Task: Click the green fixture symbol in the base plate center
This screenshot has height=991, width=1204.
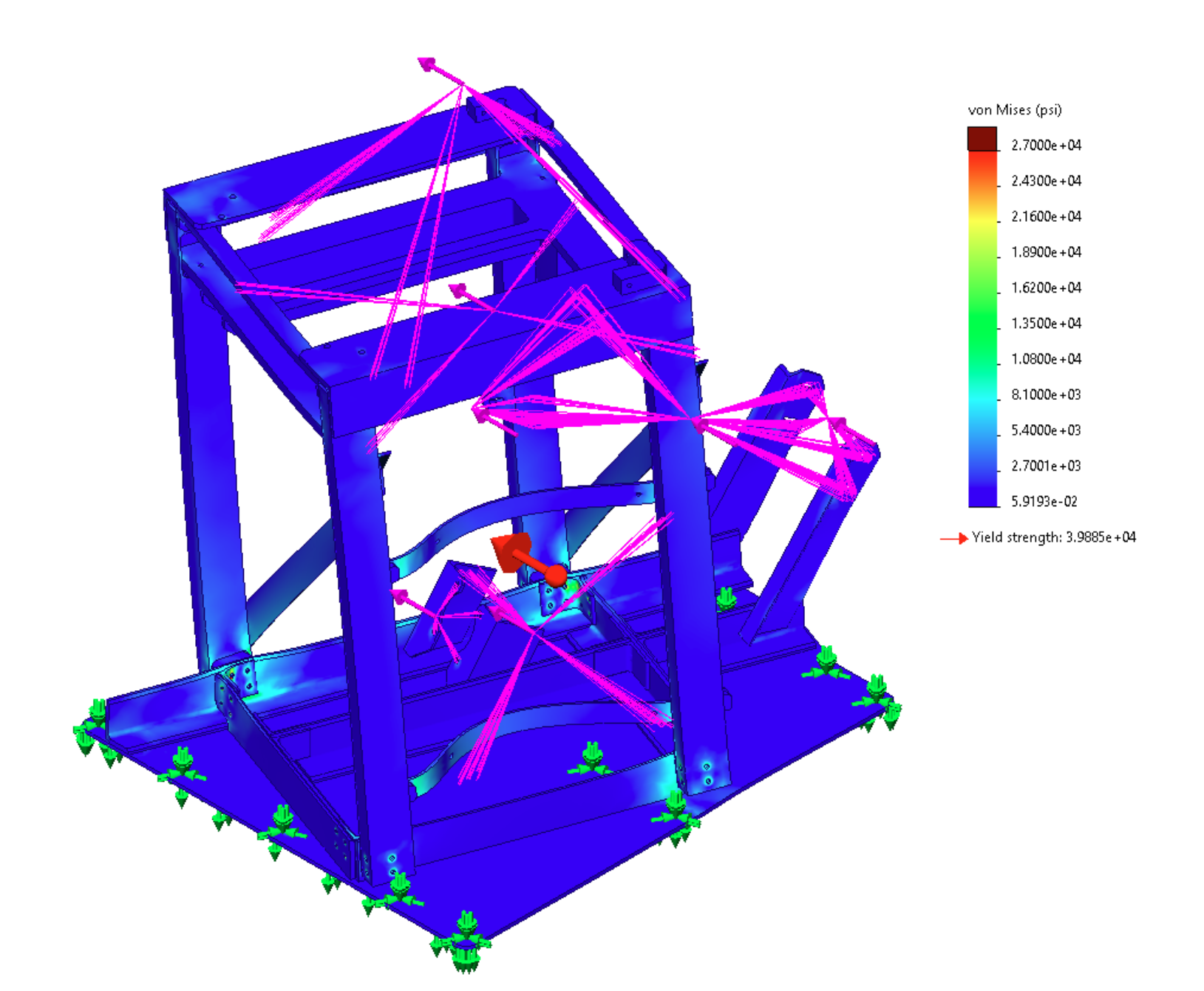Action: click(591, 760)
